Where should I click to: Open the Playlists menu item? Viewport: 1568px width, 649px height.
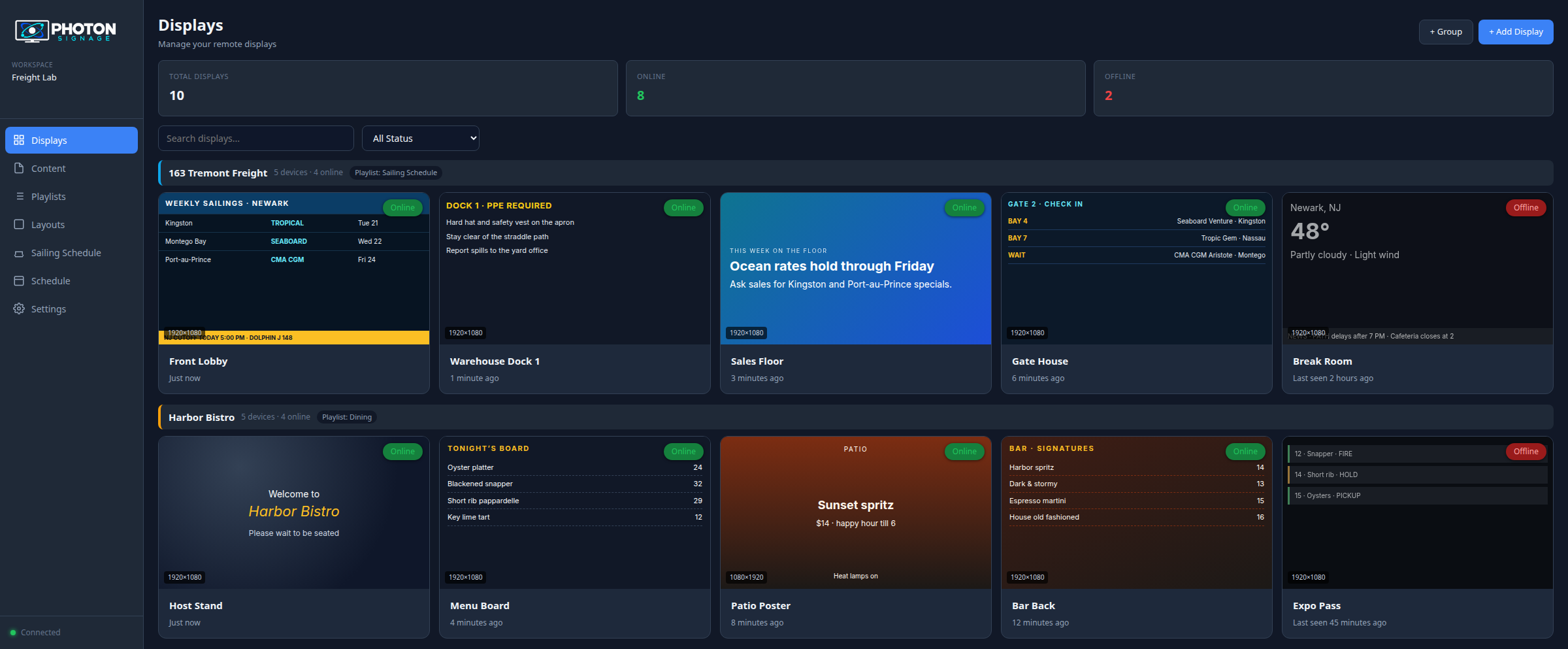point(71,196)
